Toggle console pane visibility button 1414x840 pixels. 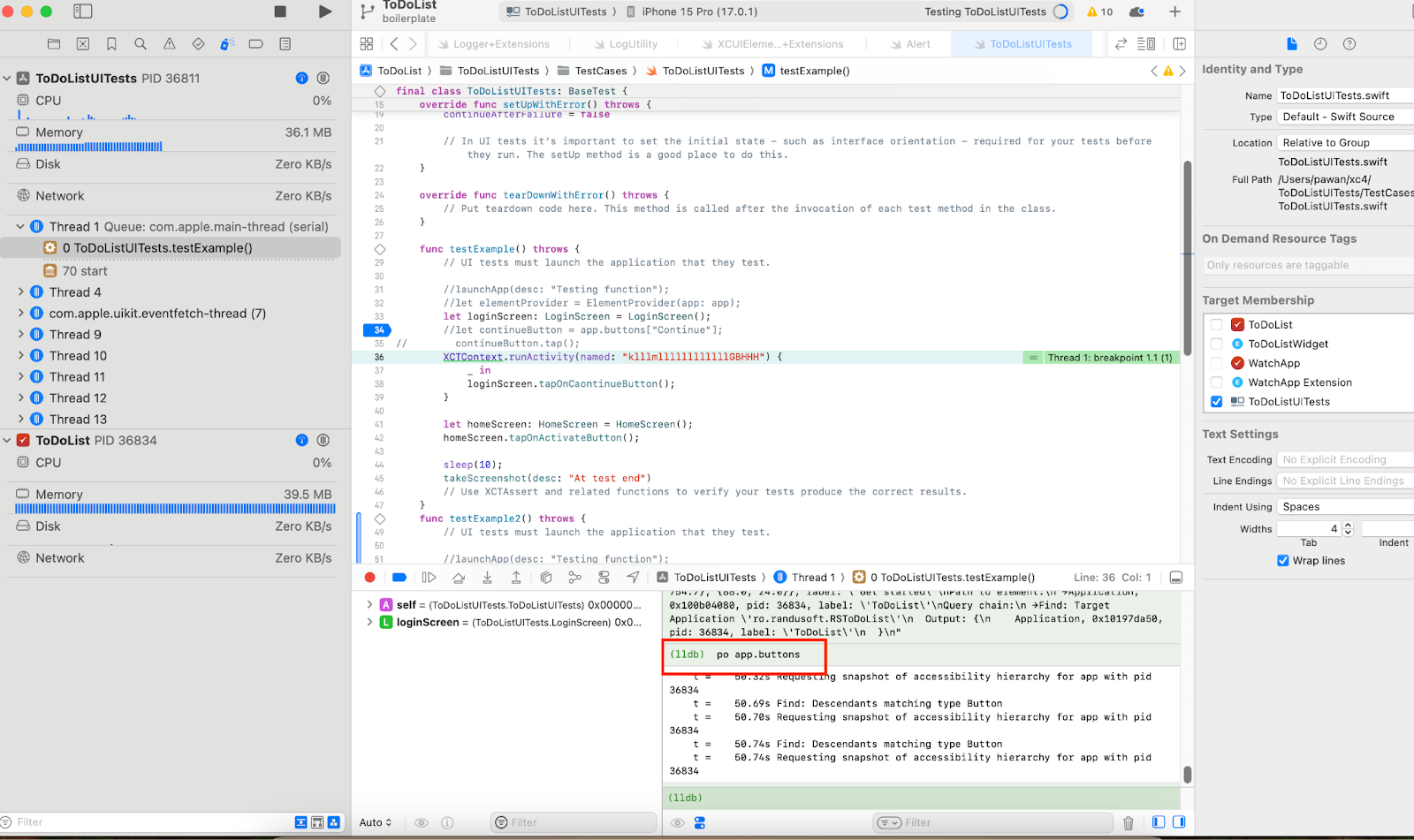click(1179, 822)
